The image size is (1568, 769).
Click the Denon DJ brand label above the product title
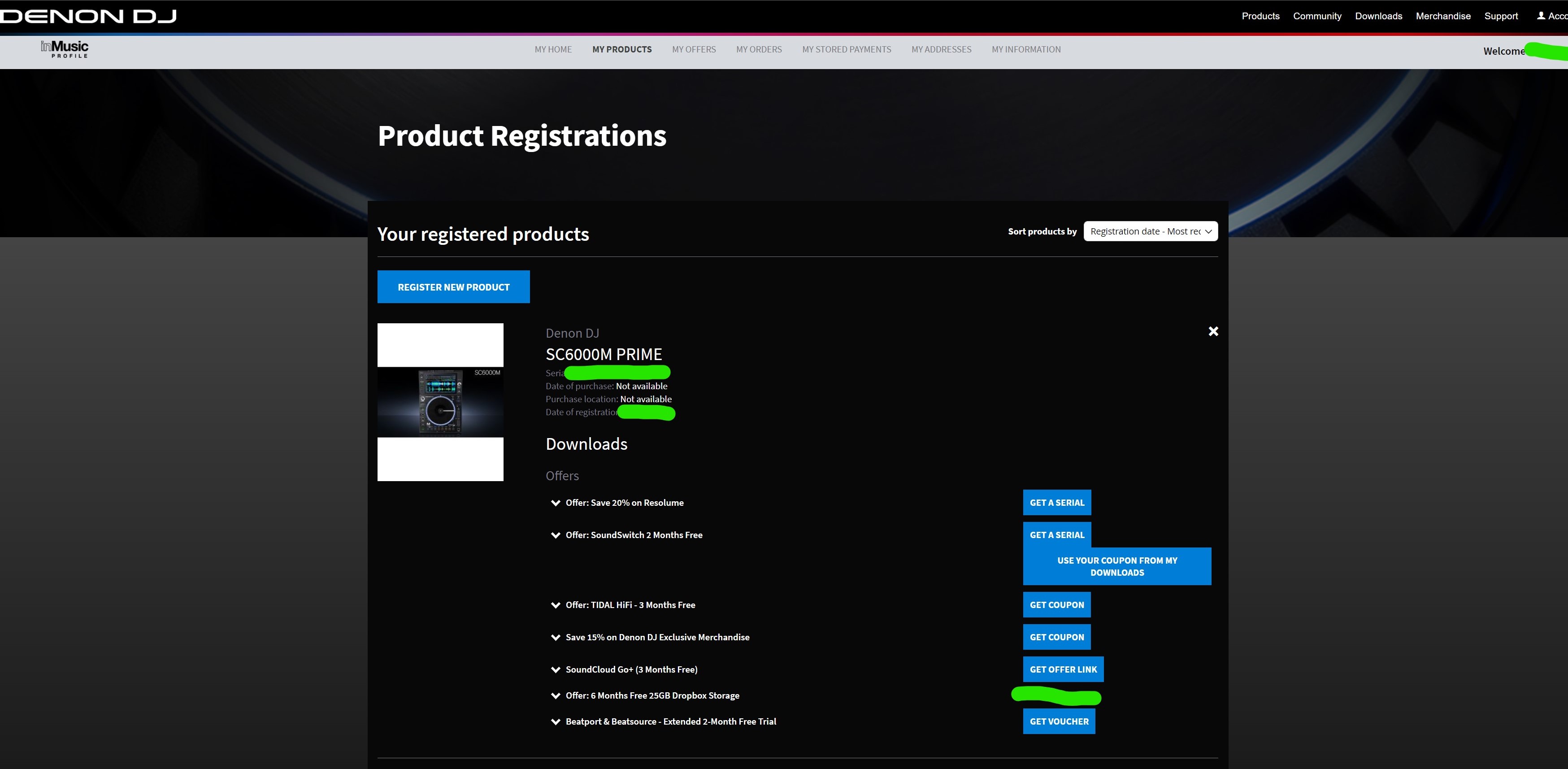pyautogui.click(x=572, y=334)
